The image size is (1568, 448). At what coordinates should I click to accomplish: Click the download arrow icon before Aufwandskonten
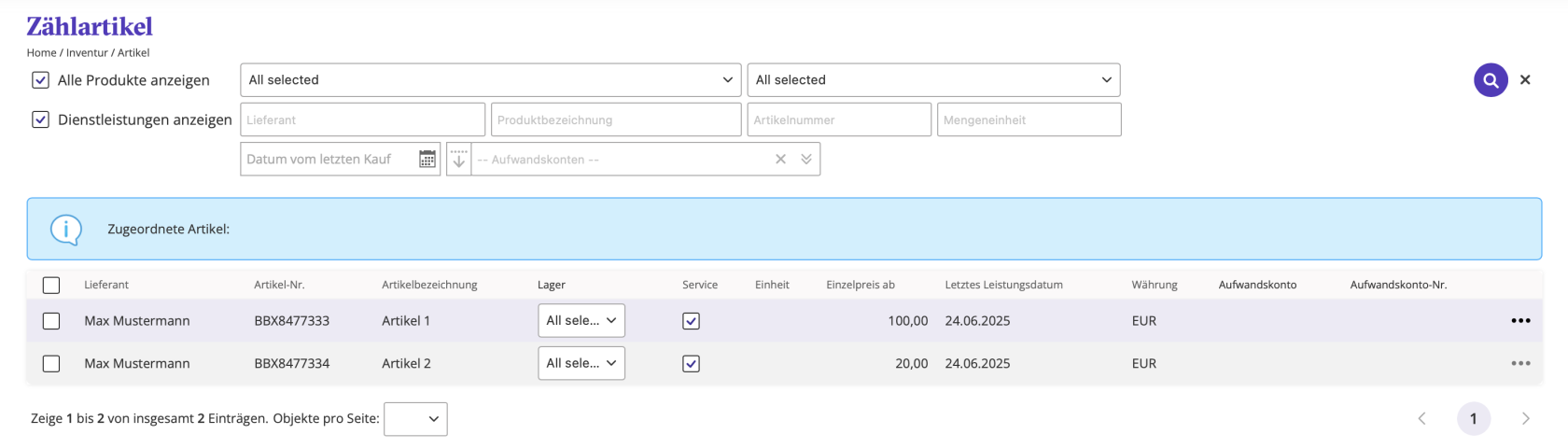[x=458, y=160]
